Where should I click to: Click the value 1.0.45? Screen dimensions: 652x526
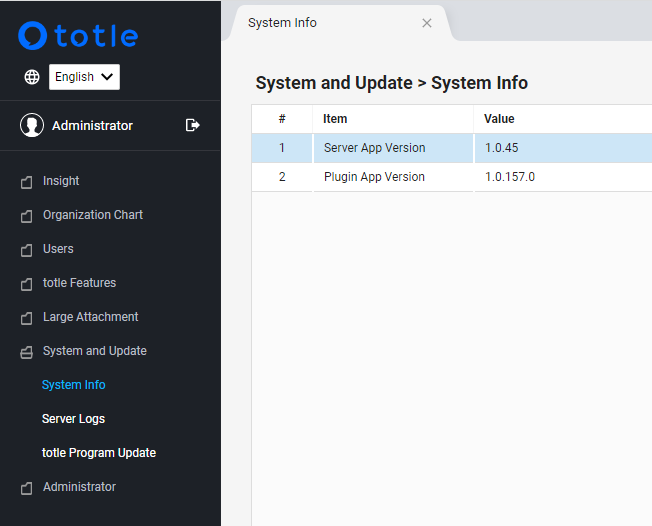[x=501, y=148]
